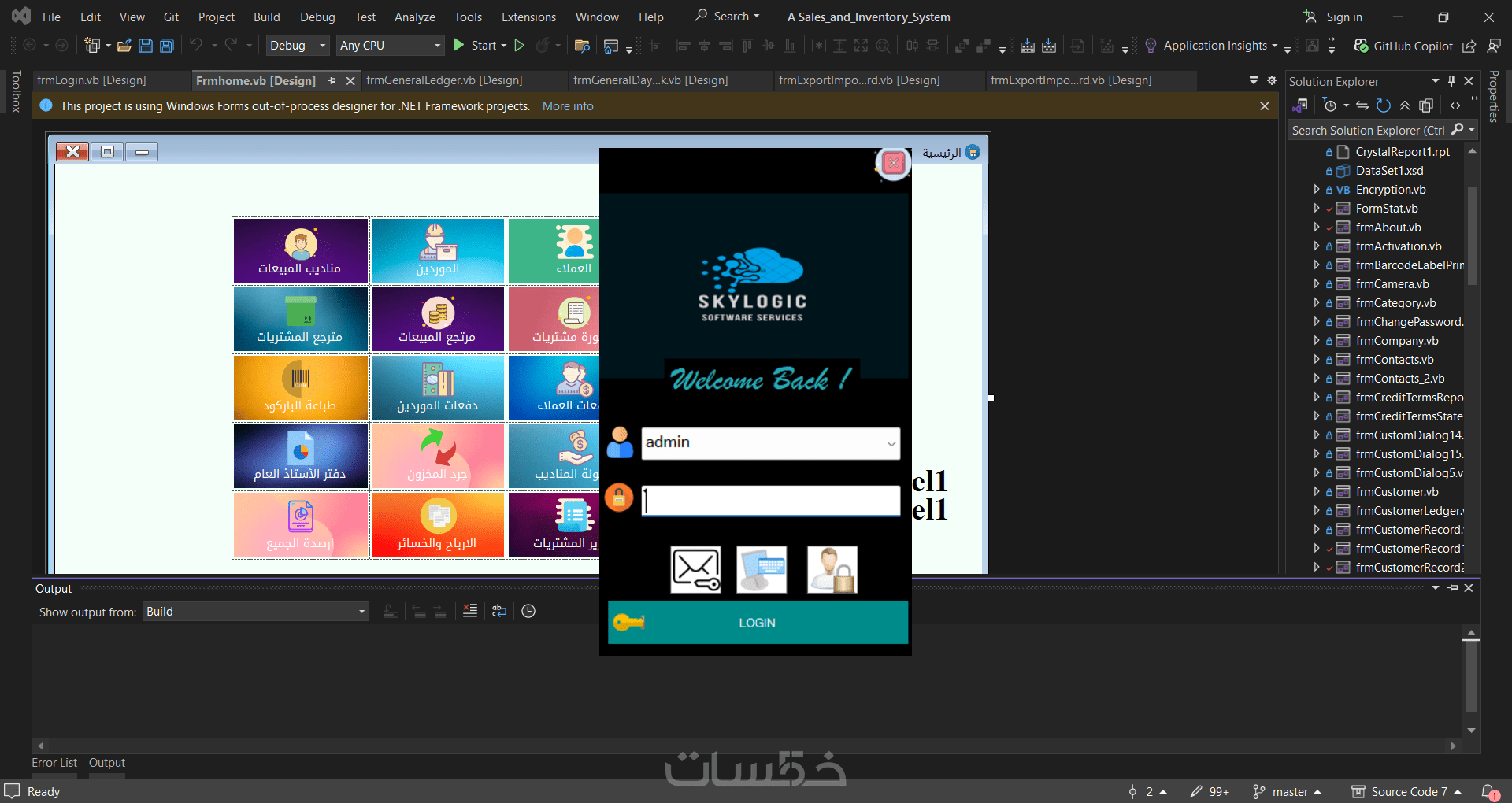The image size is (1512, 803).
Task: Click the notifications bell in status bar
Action: pyautogui.click(x=1489, y=791)
